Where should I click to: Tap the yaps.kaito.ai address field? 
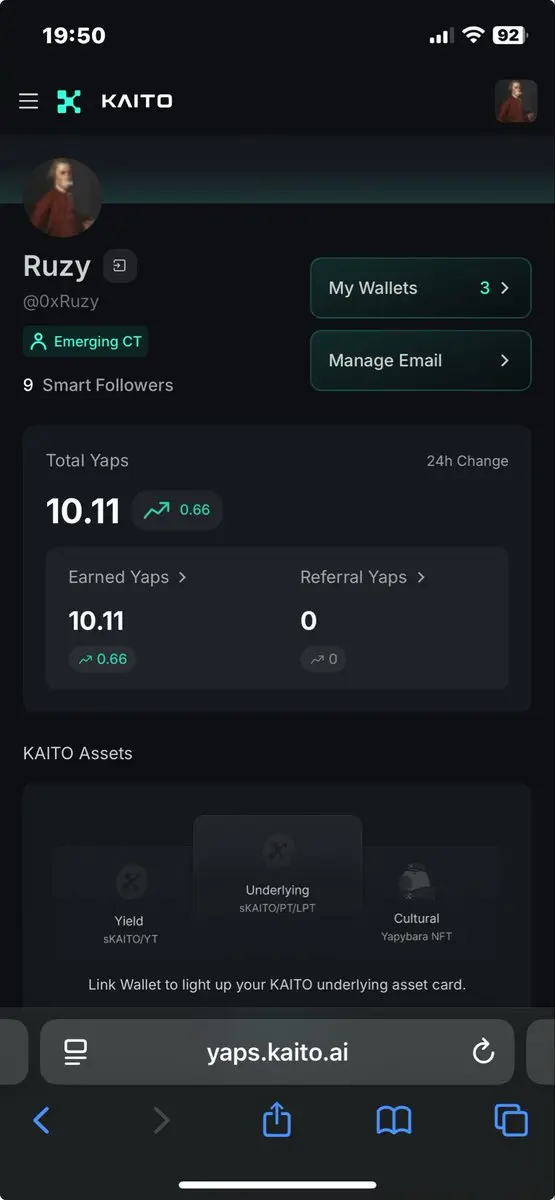point(277,1052)
